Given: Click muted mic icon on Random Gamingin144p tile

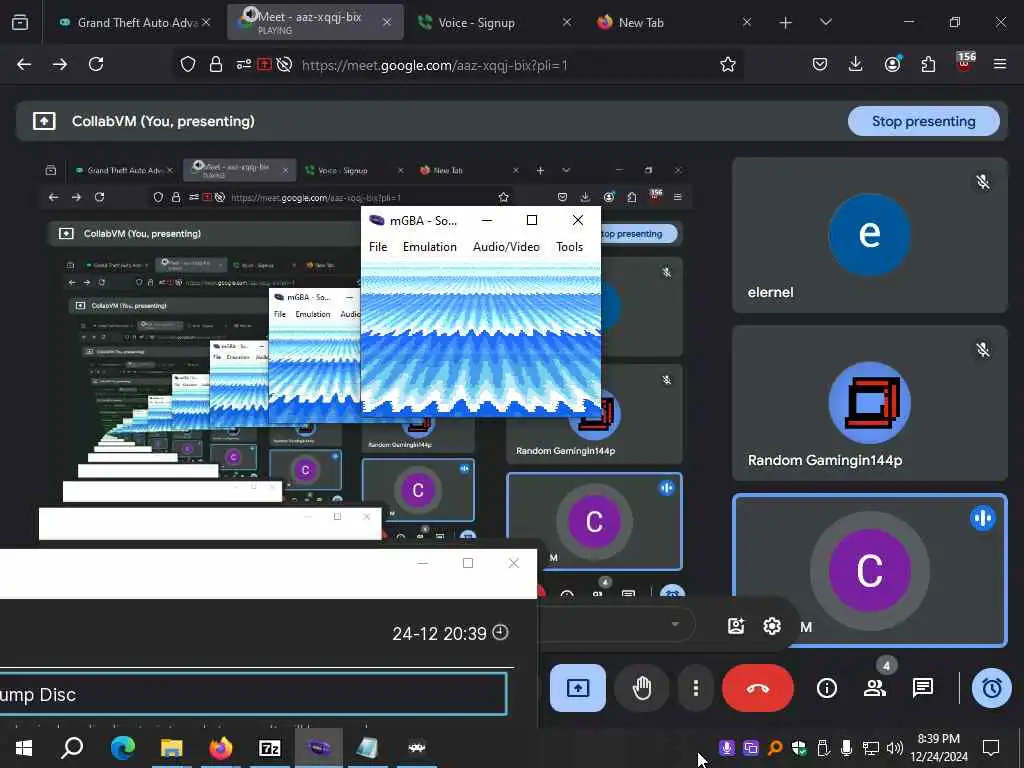Looking at the screenshot, I should (x=982, y=350).
